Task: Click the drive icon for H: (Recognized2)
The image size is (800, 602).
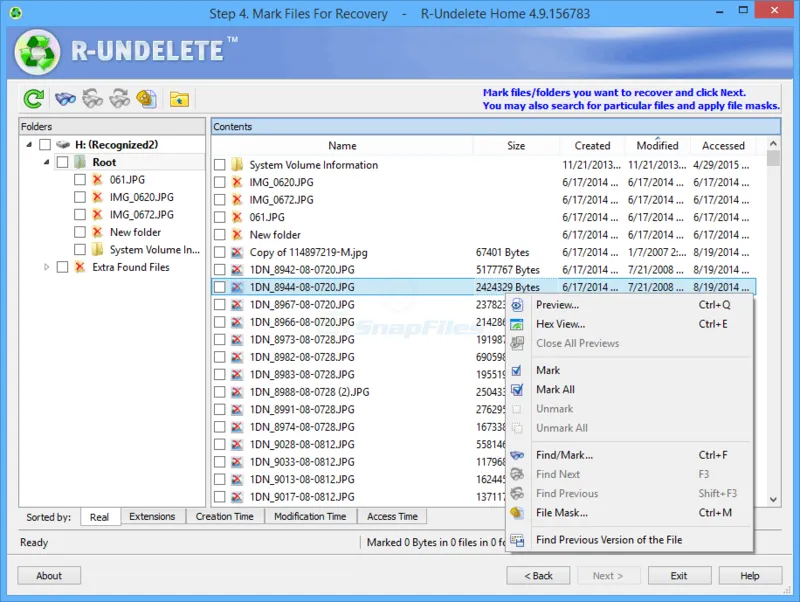Action: (64, 145)
